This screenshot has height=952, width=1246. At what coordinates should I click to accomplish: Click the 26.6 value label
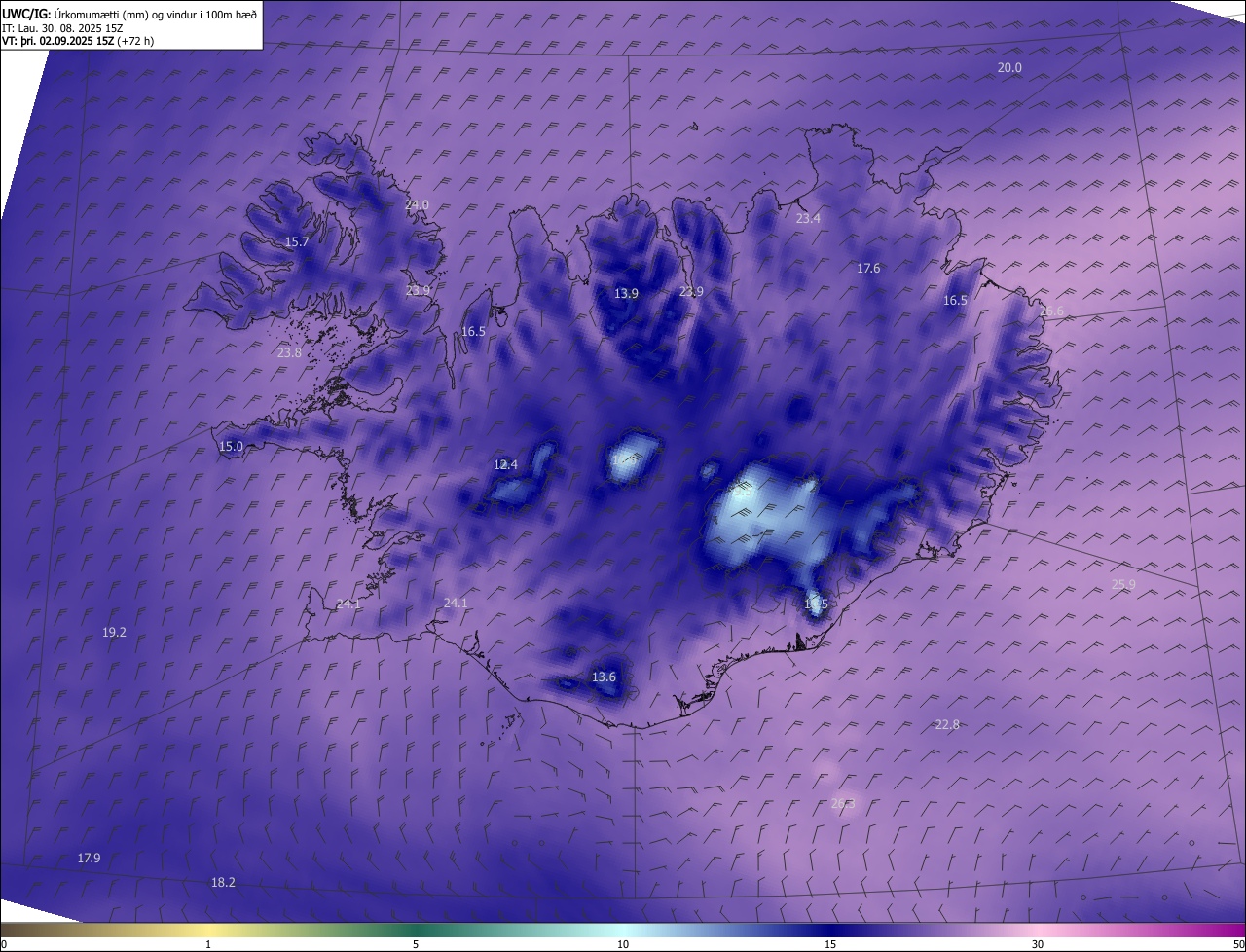tap(1052, 311)
